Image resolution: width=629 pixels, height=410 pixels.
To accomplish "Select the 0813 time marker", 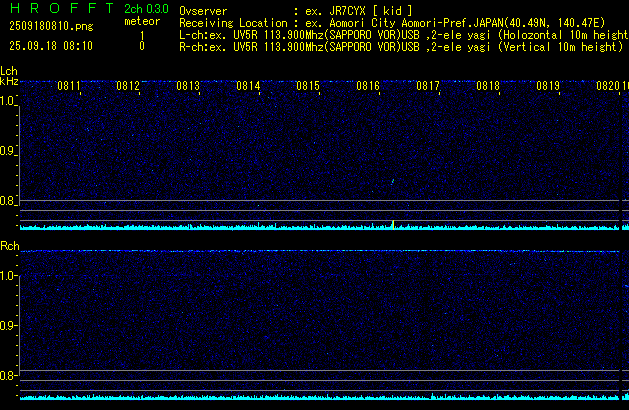I will pyautogui.click(x=188, y=86).
